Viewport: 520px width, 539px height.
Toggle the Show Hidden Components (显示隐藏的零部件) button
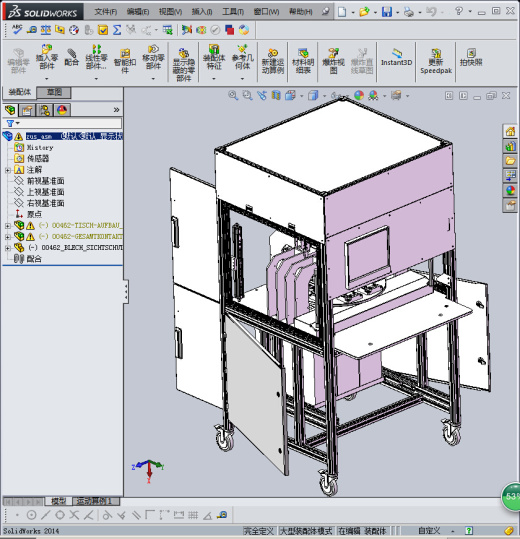pyautogui.click(x=184, y=65)
